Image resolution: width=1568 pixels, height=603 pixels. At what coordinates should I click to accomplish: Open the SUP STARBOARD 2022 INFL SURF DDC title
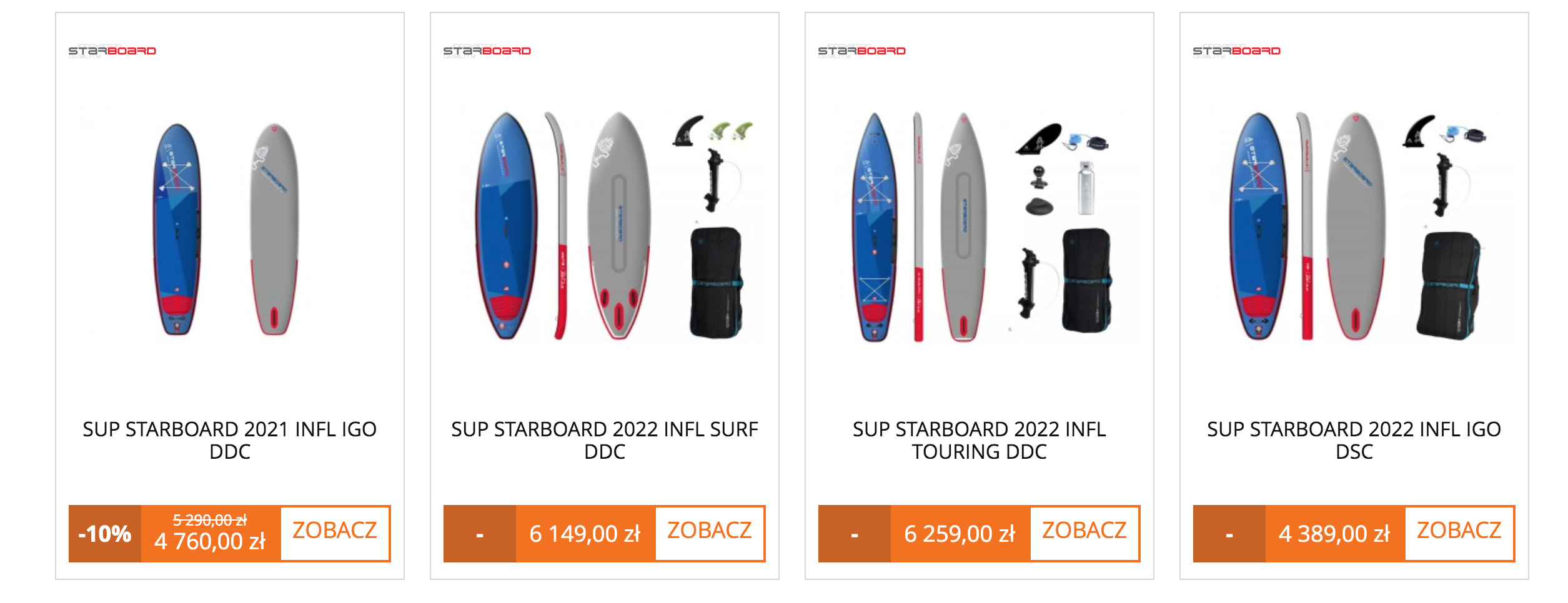click(x=605, y=441)
